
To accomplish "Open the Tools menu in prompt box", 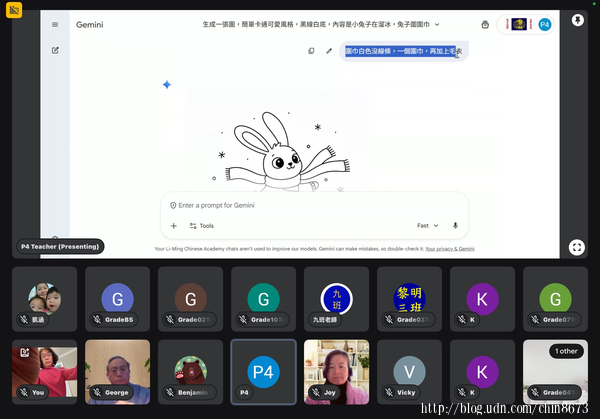I will coord(201,226).
